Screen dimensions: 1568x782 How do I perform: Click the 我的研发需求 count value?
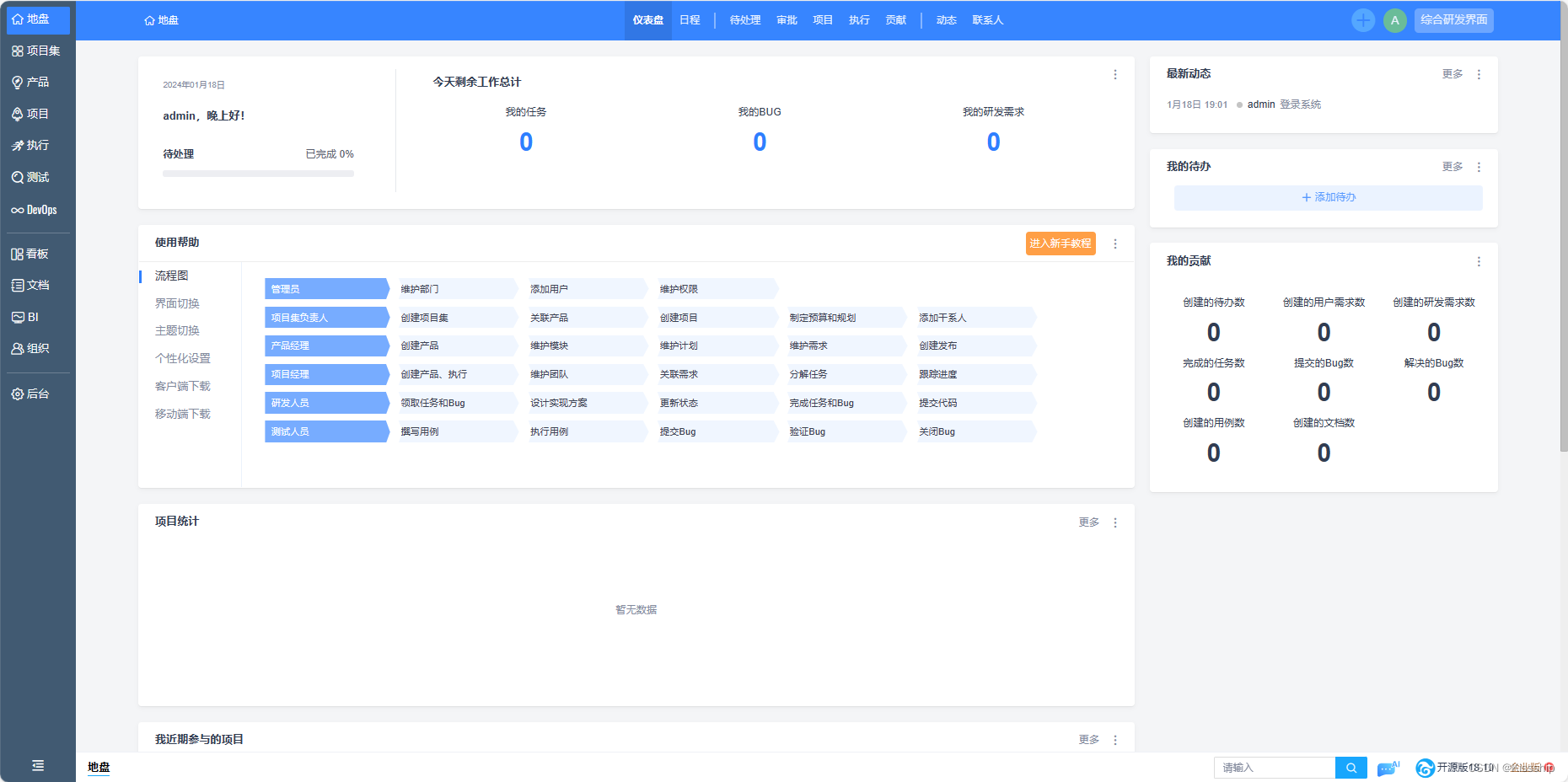tap(994, 142)
